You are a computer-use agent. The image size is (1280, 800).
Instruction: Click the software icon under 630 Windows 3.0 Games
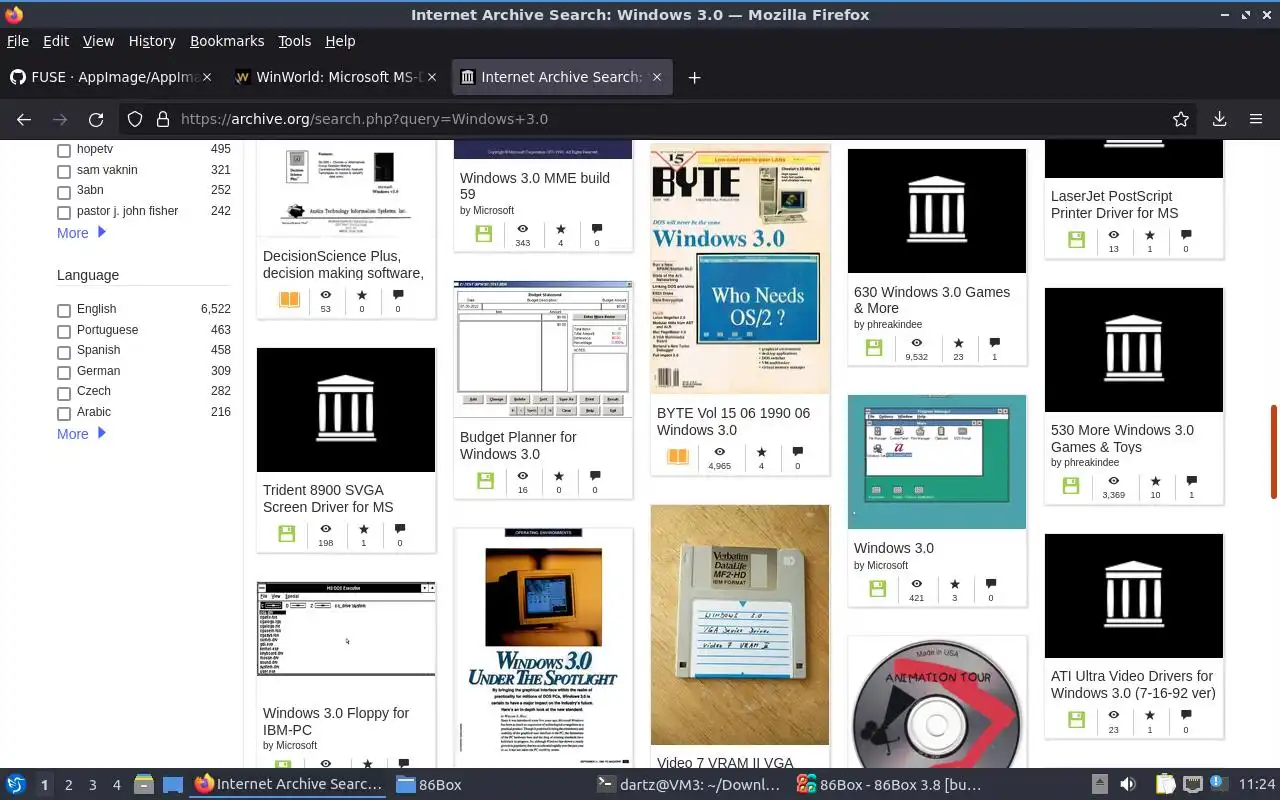tap(873, 348)
